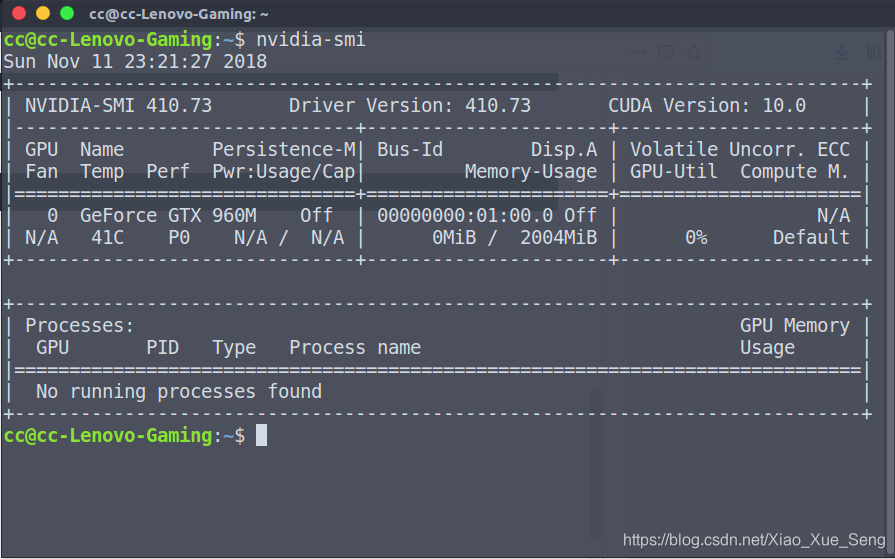The width and height of the screenshot is (895, 559).
Task: Click the 'Perf' header text
Action: (x=168, y=172)
